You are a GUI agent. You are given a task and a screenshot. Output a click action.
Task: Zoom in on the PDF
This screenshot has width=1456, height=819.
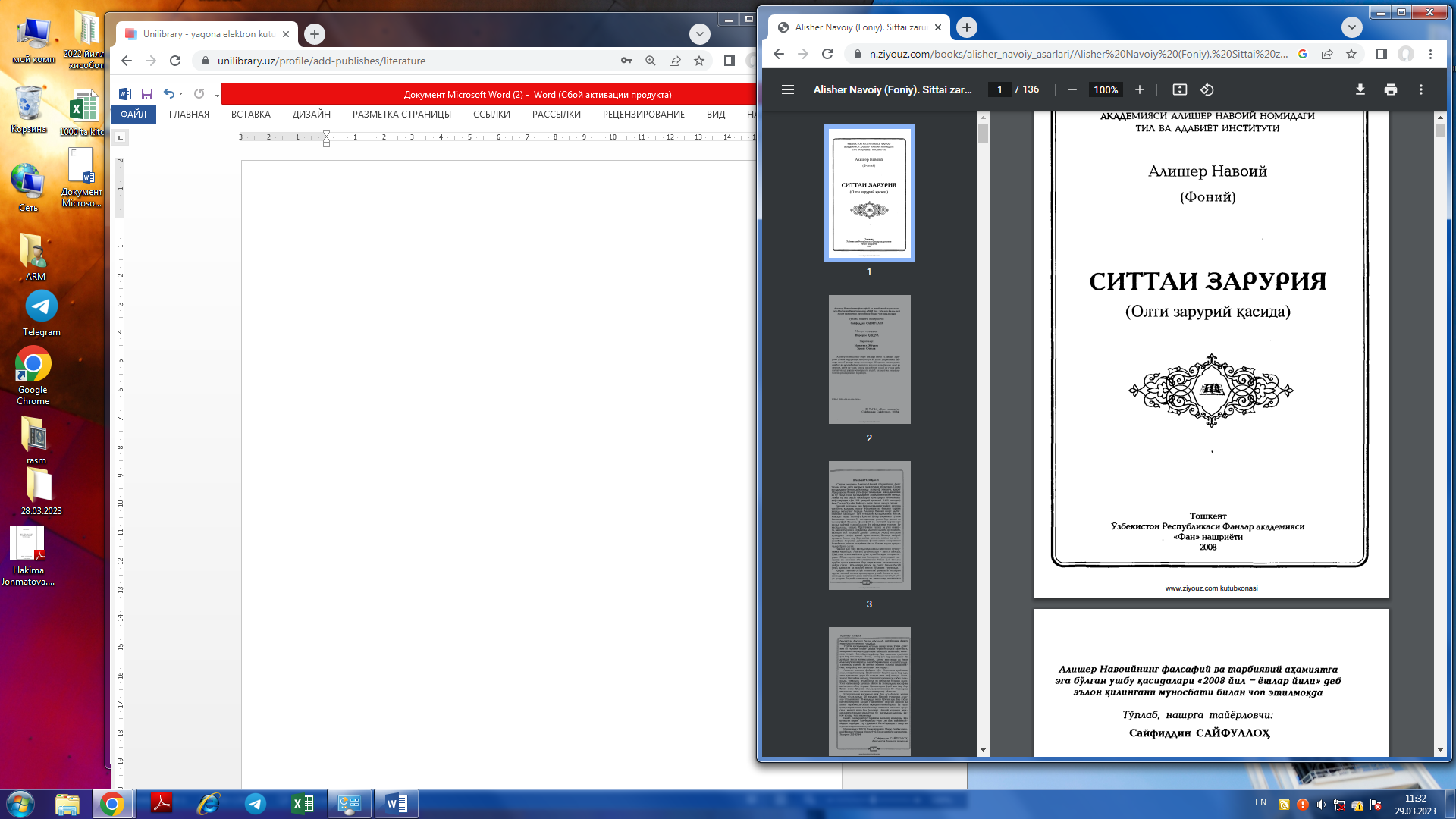(1139, 89)
